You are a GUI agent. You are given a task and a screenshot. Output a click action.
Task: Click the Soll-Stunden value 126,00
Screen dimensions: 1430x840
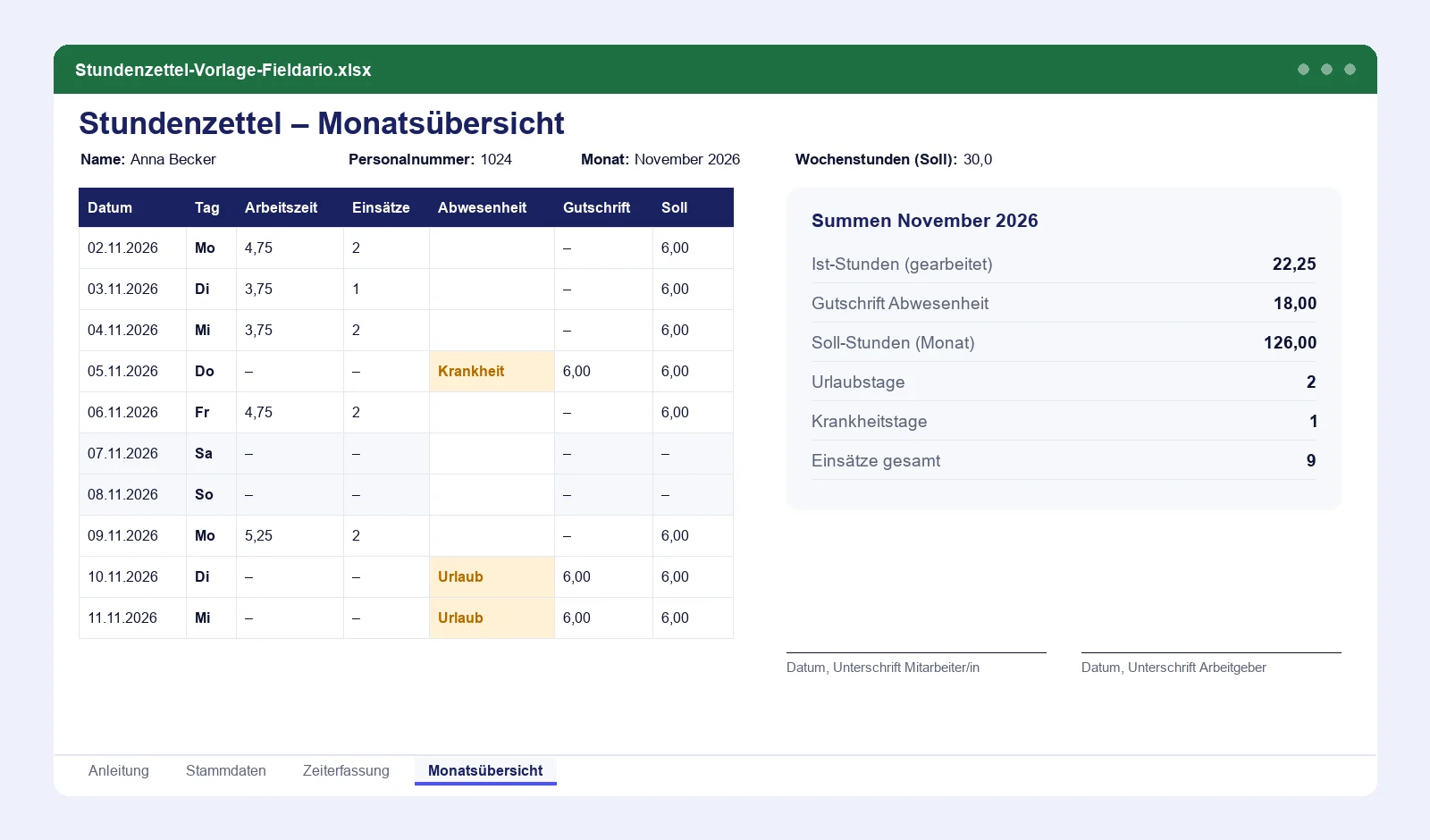pos(1290,342)
